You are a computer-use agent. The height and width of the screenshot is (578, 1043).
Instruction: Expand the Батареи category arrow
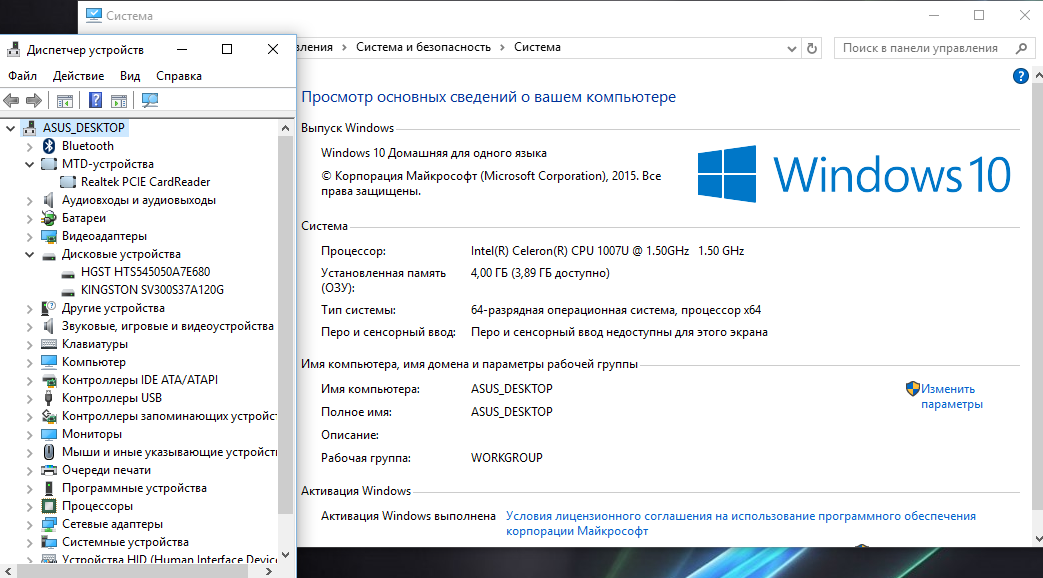click(x=29, y=218)
